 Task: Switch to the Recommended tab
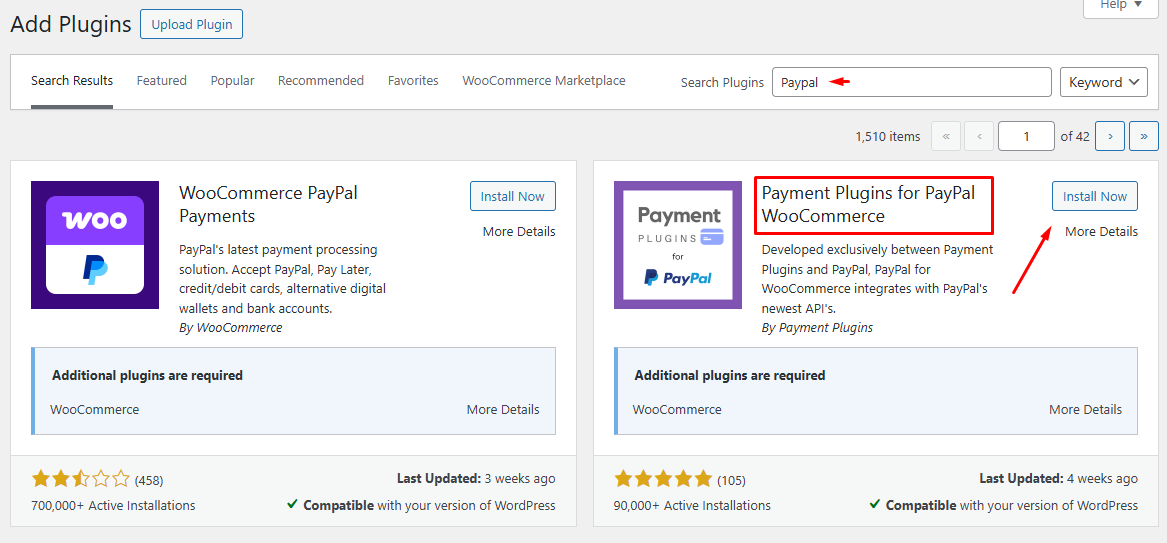(321, 80)
